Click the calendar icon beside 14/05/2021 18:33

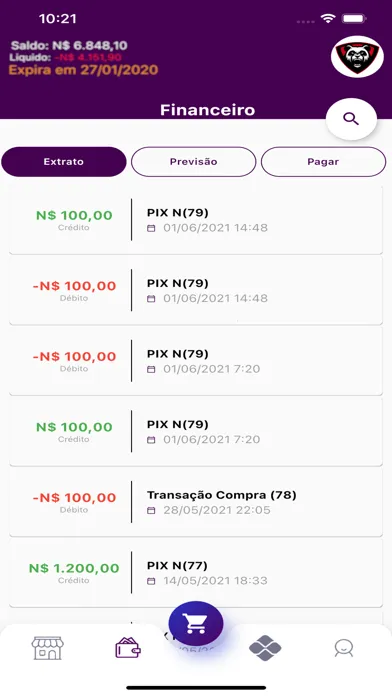click(x=151, y=581)
